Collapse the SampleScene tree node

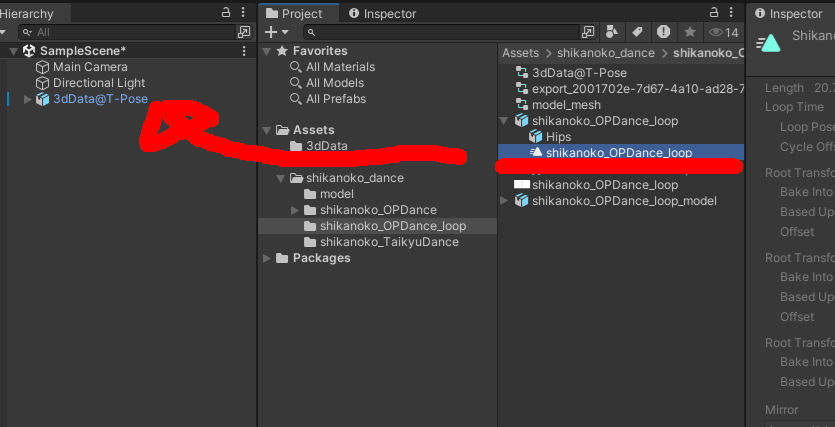point(13,51)
